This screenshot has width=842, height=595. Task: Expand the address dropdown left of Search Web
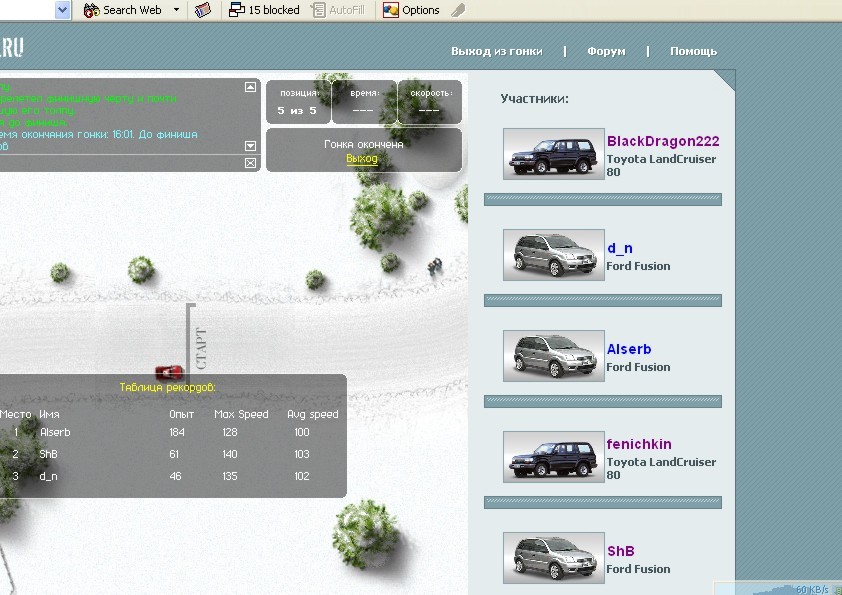click(x=63, y=10)
